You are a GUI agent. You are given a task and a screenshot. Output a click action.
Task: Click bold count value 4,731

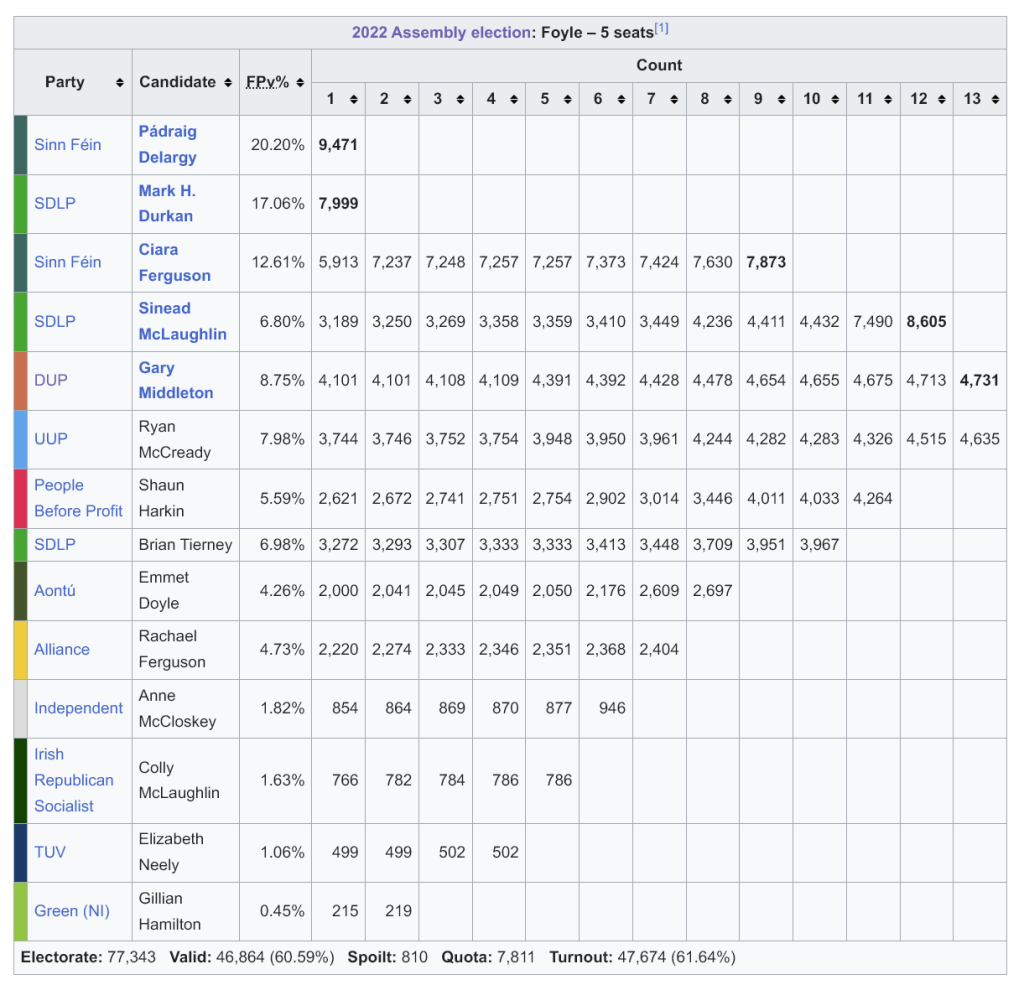(980, 381)
